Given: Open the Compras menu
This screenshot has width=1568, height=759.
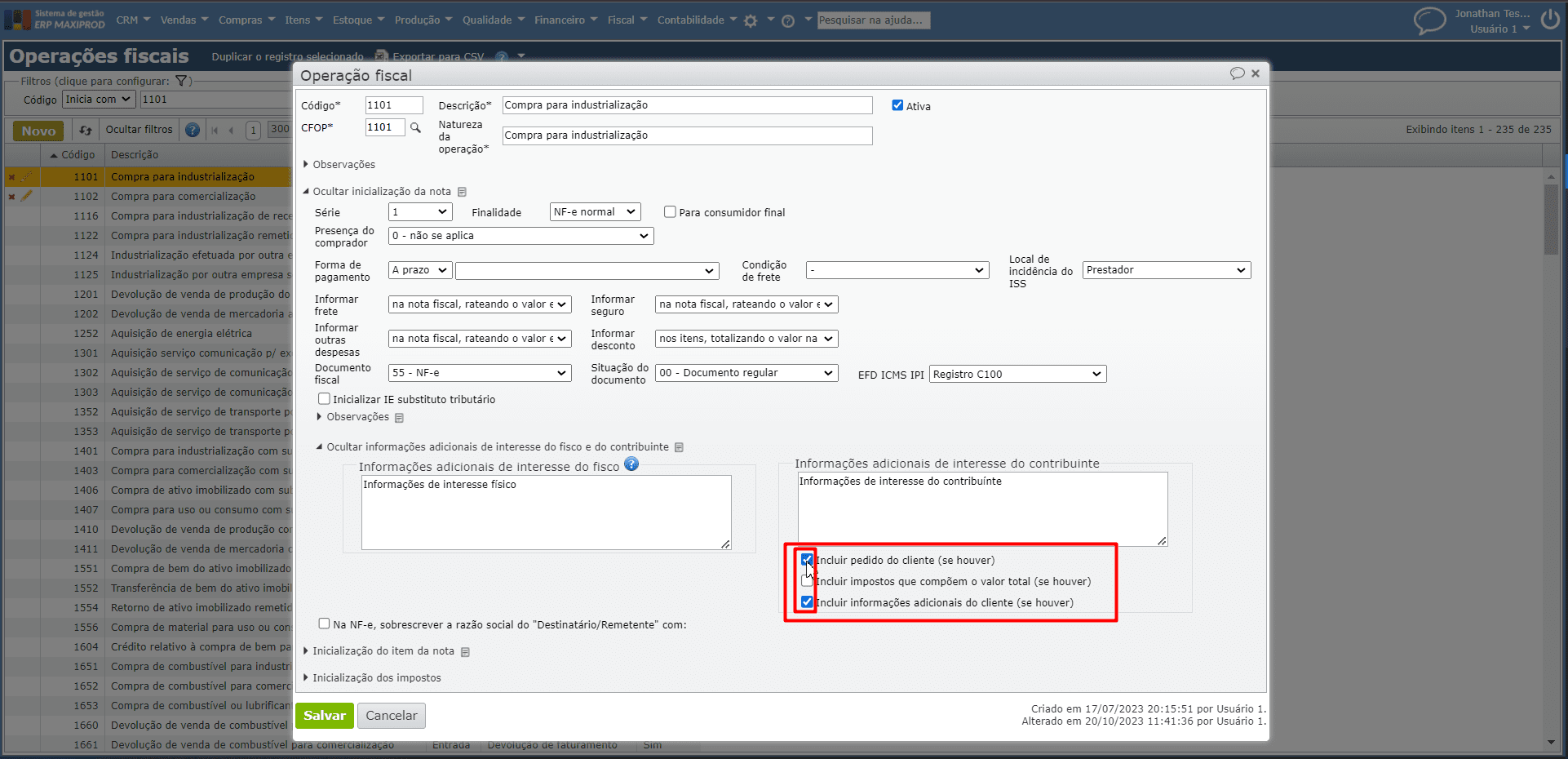Looking at the screenshot, I should (247, 20).
